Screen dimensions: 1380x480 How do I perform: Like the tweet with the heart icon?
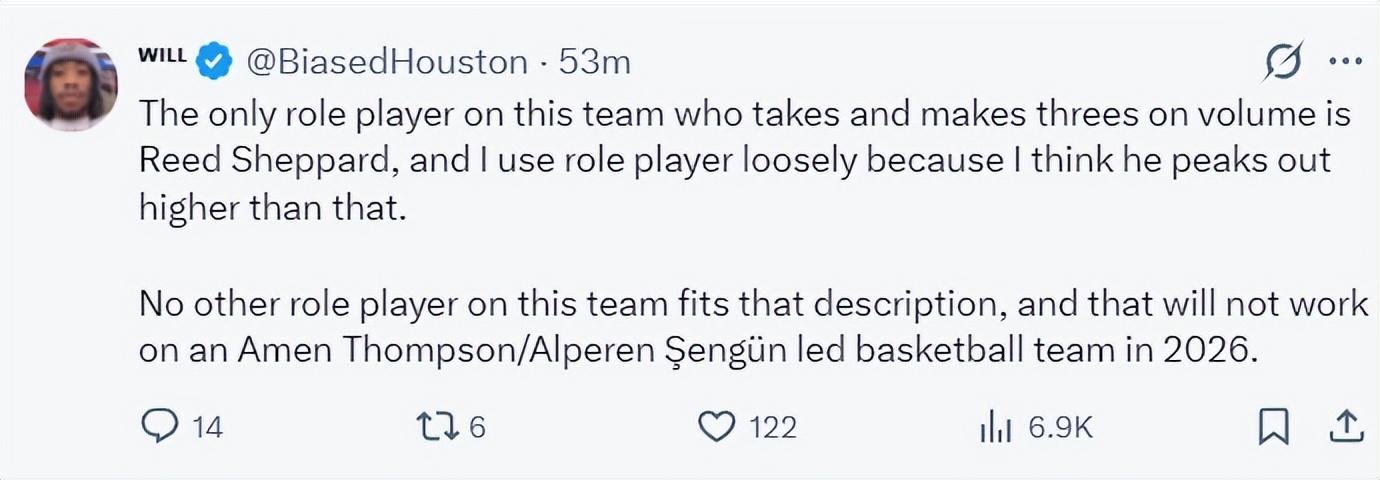coord(716,427)
